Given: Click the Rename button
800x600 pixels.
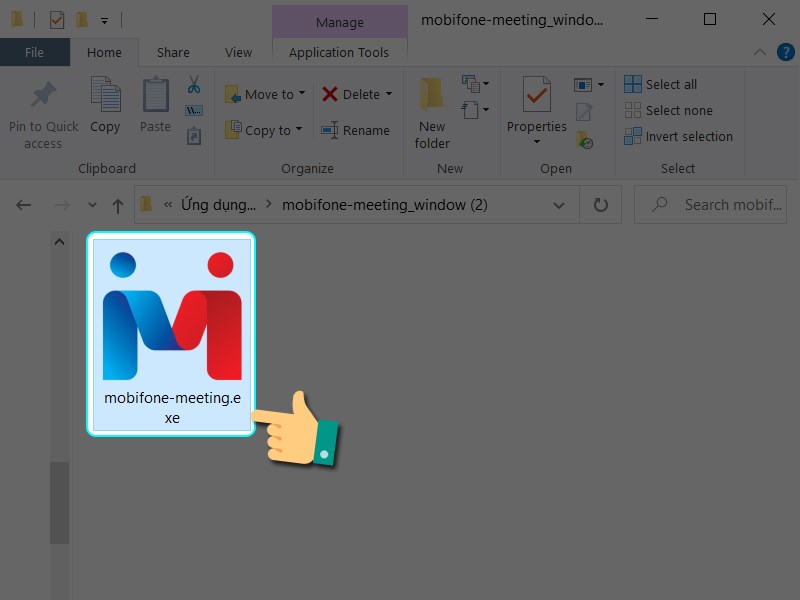Looking at the screenshot, I should point(355,130).
